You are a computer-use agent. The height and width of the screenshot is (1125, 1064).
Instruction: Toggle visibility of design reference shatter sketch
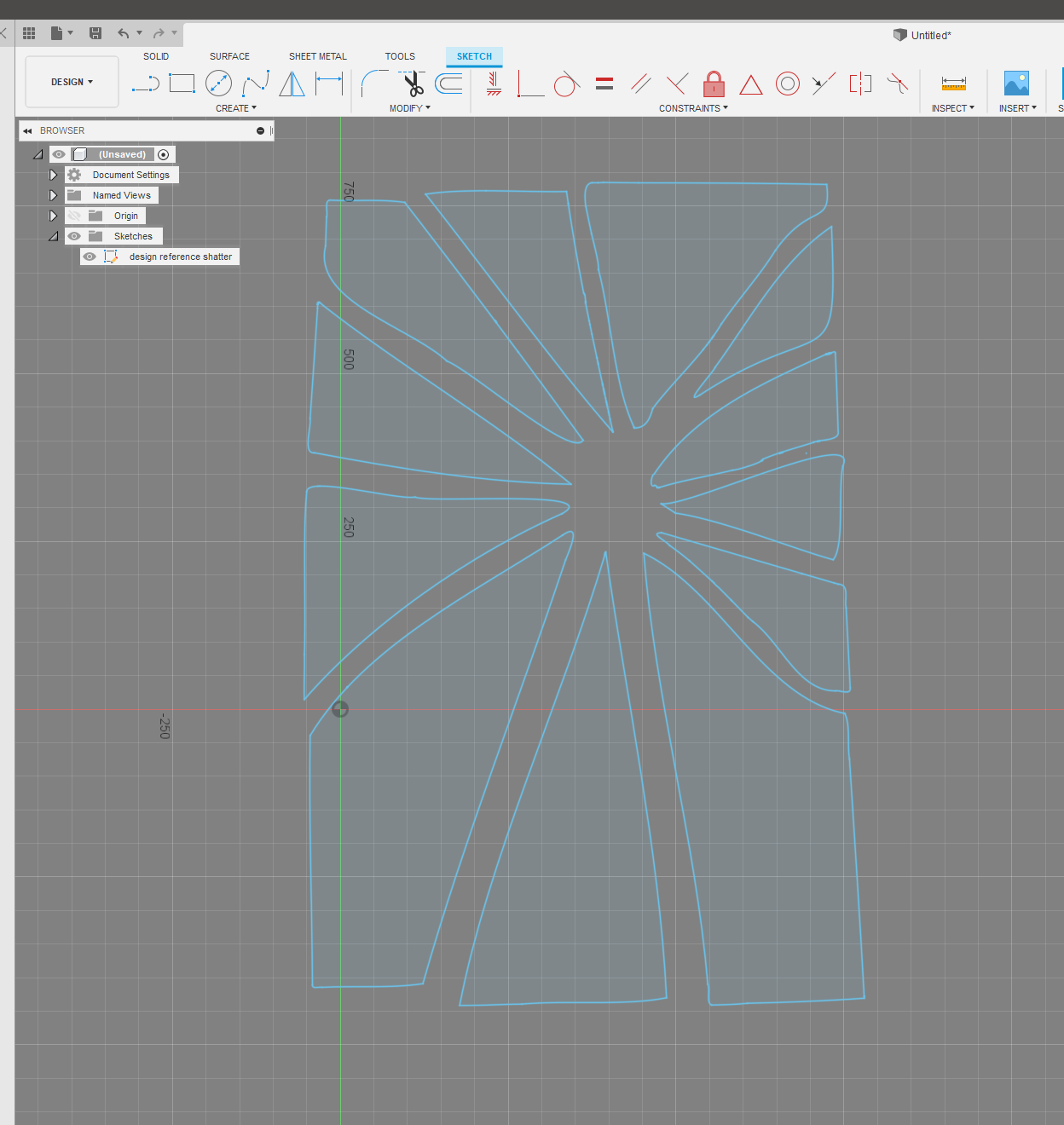click(90, 256)
